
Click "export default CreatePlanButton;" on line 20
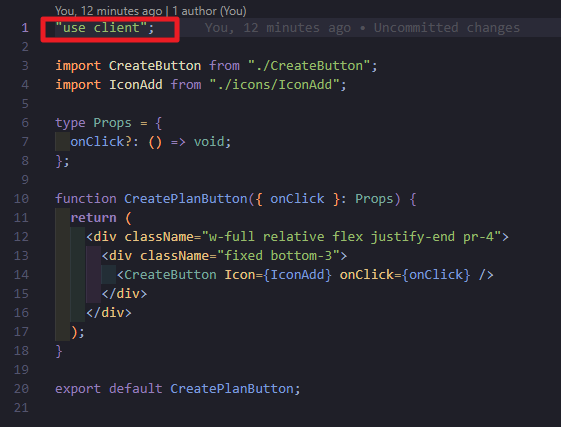178,389
